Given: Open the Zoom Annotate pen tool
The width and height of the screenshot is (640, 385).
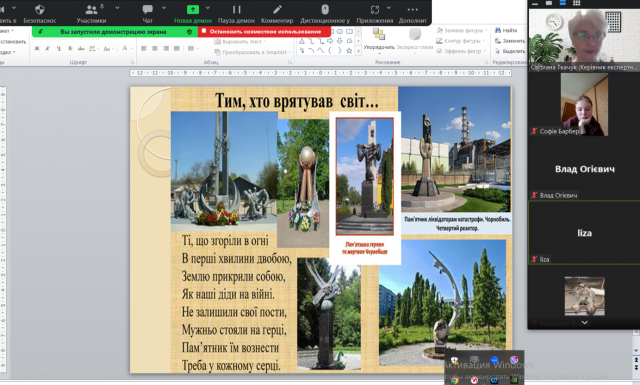Looking at the screenshot, I should 277,14.
